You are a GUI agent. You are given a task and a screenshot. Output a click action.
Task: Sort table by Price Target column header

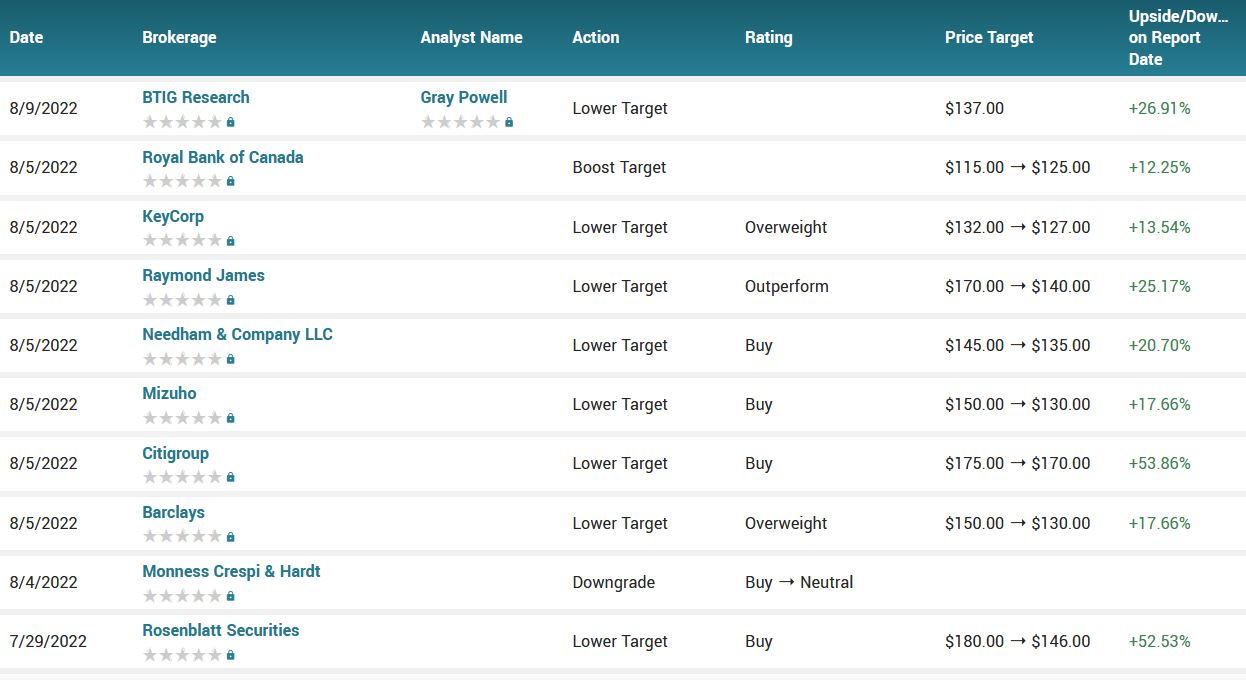989,37
